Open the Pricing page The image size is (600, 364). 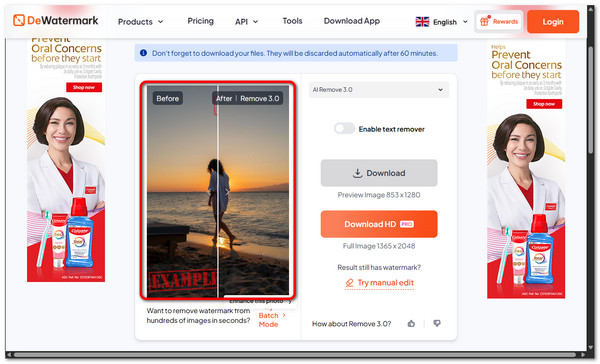pyautogui.click(x=201, y=21)
